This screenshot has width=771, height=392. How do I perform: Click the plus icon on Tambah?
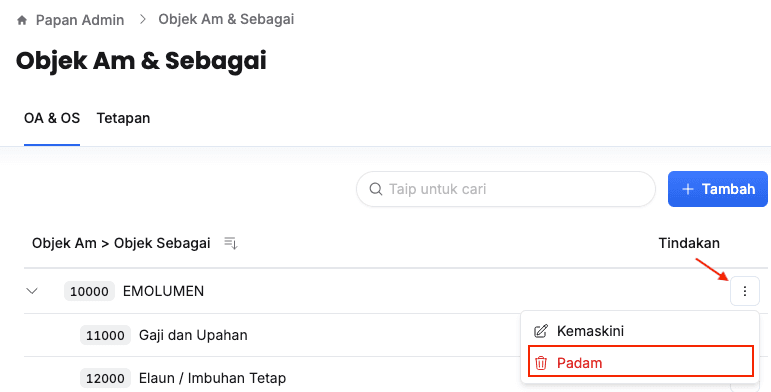[688, 189]
